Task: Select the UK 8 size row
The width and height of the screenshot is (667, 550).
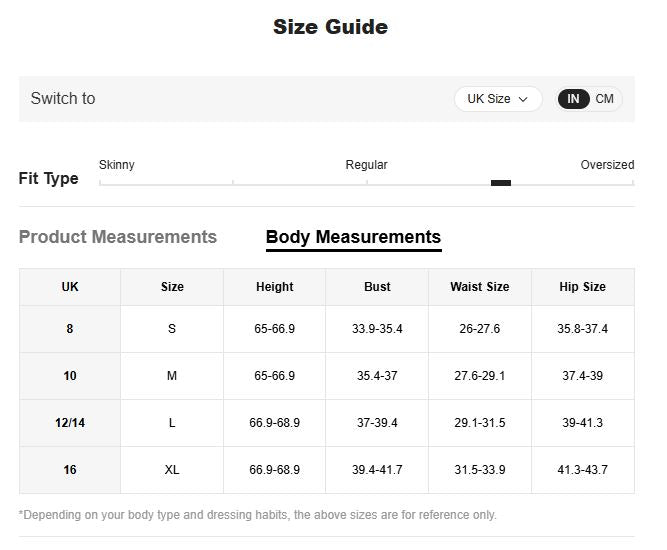Action: click(x=70, y=329)
